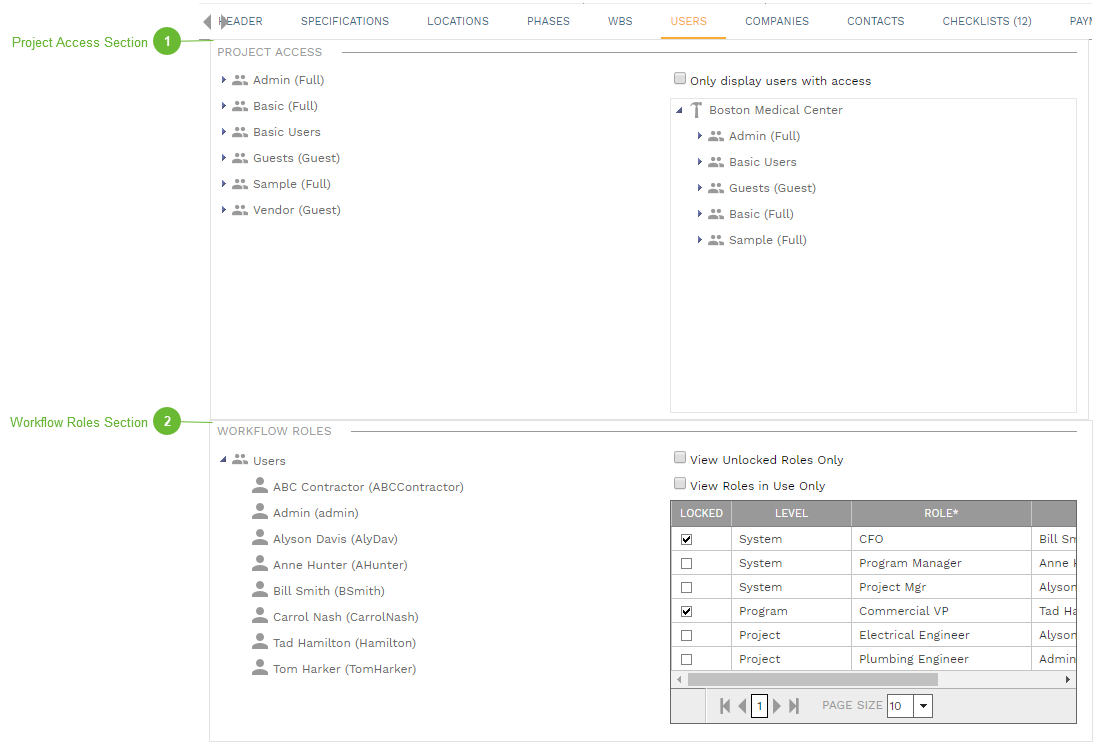Go to the next page of the roles grid
Viewport: 1098px width, 747px height.
point(777,706)
